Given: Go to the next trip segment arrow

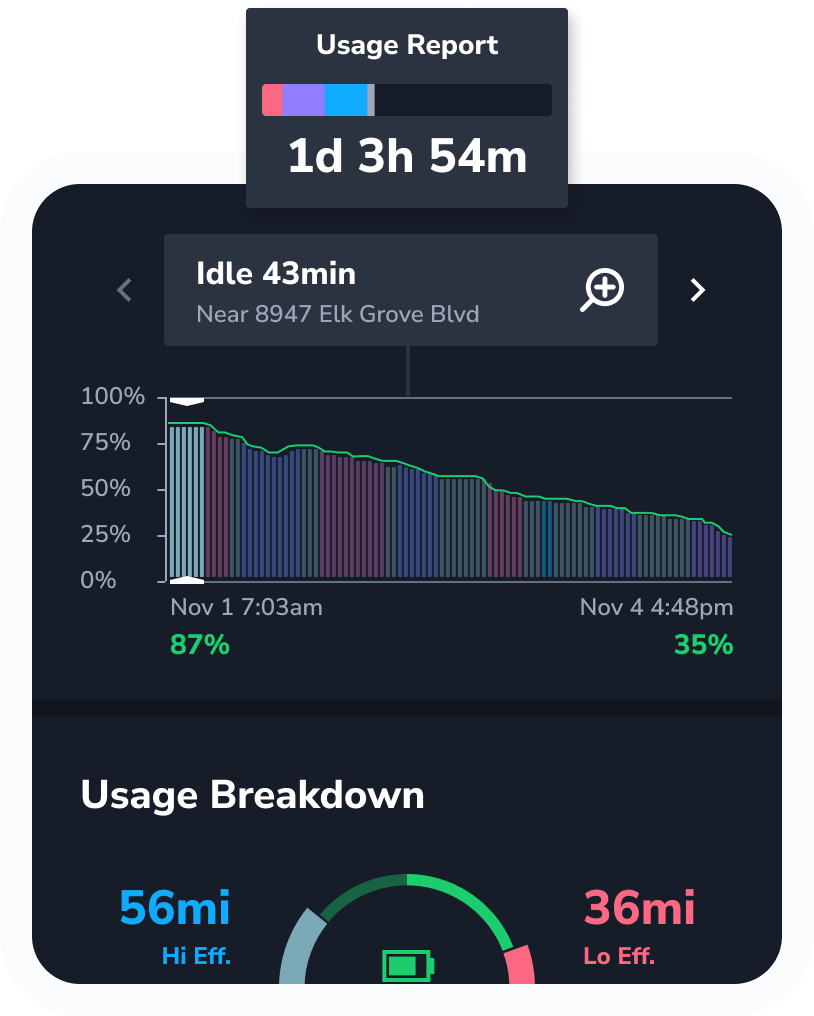Looking at the screenshot, I should point(698,290).
